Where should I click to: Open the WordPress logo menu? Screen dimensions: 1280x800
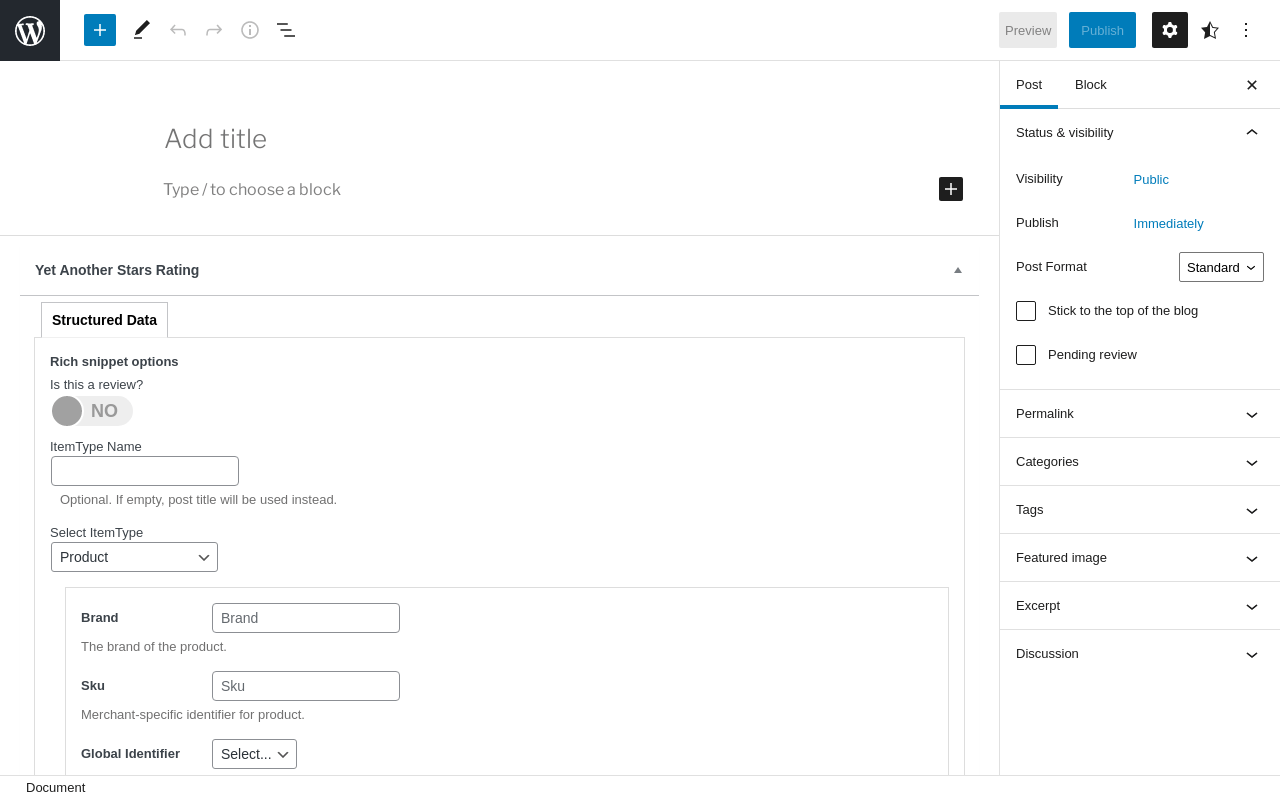[x=30, y=30]
